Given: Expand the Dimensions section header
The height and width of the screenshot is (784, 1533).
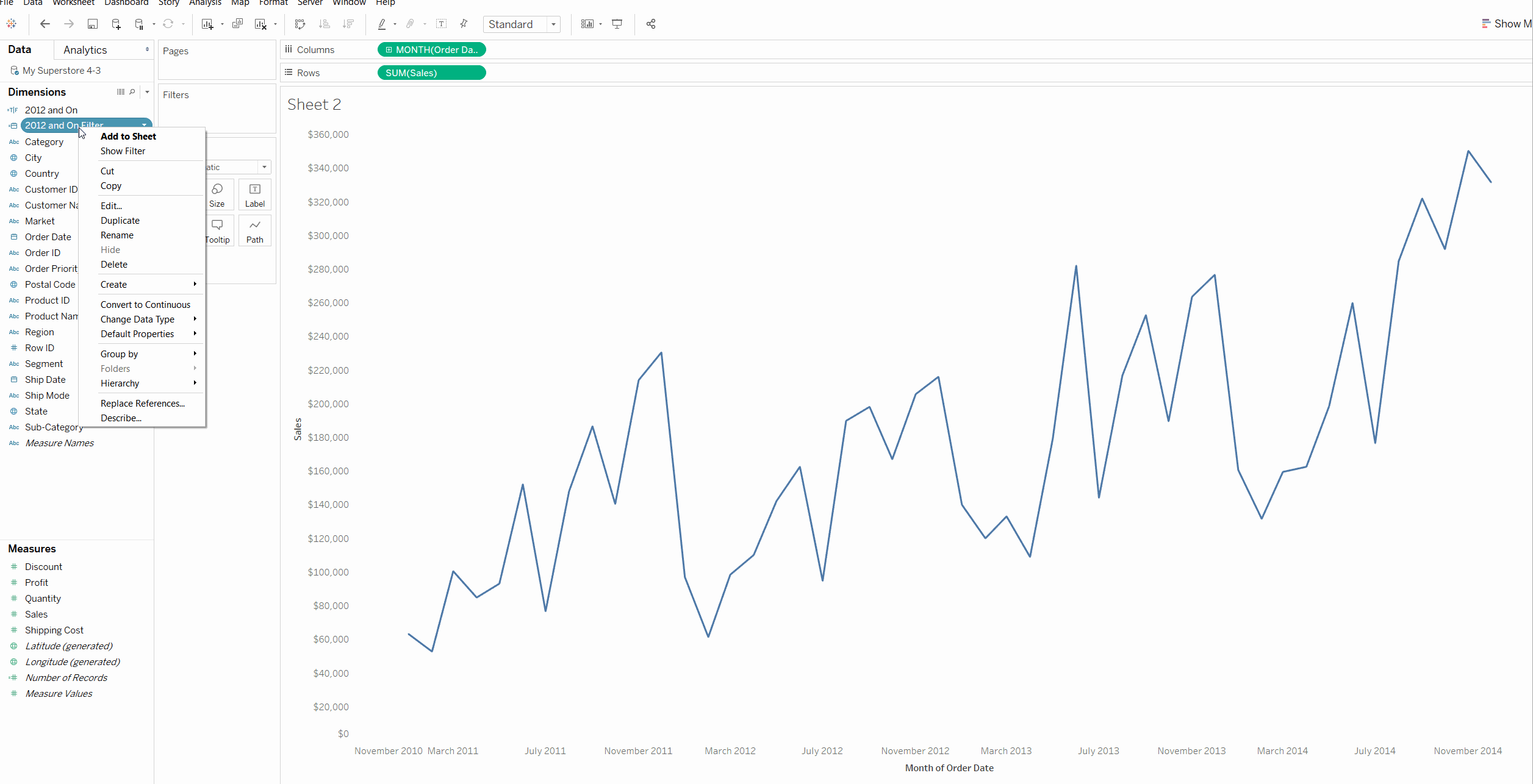Looking at the screenshot, I should tap(37, 92).
